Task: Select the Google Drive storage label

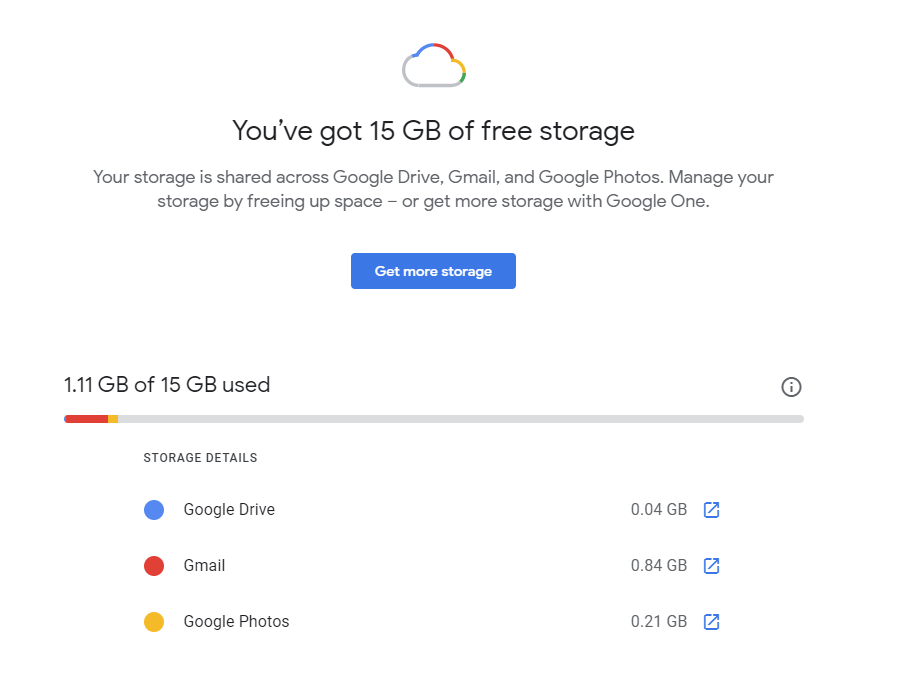Action: tap(229, 510)
